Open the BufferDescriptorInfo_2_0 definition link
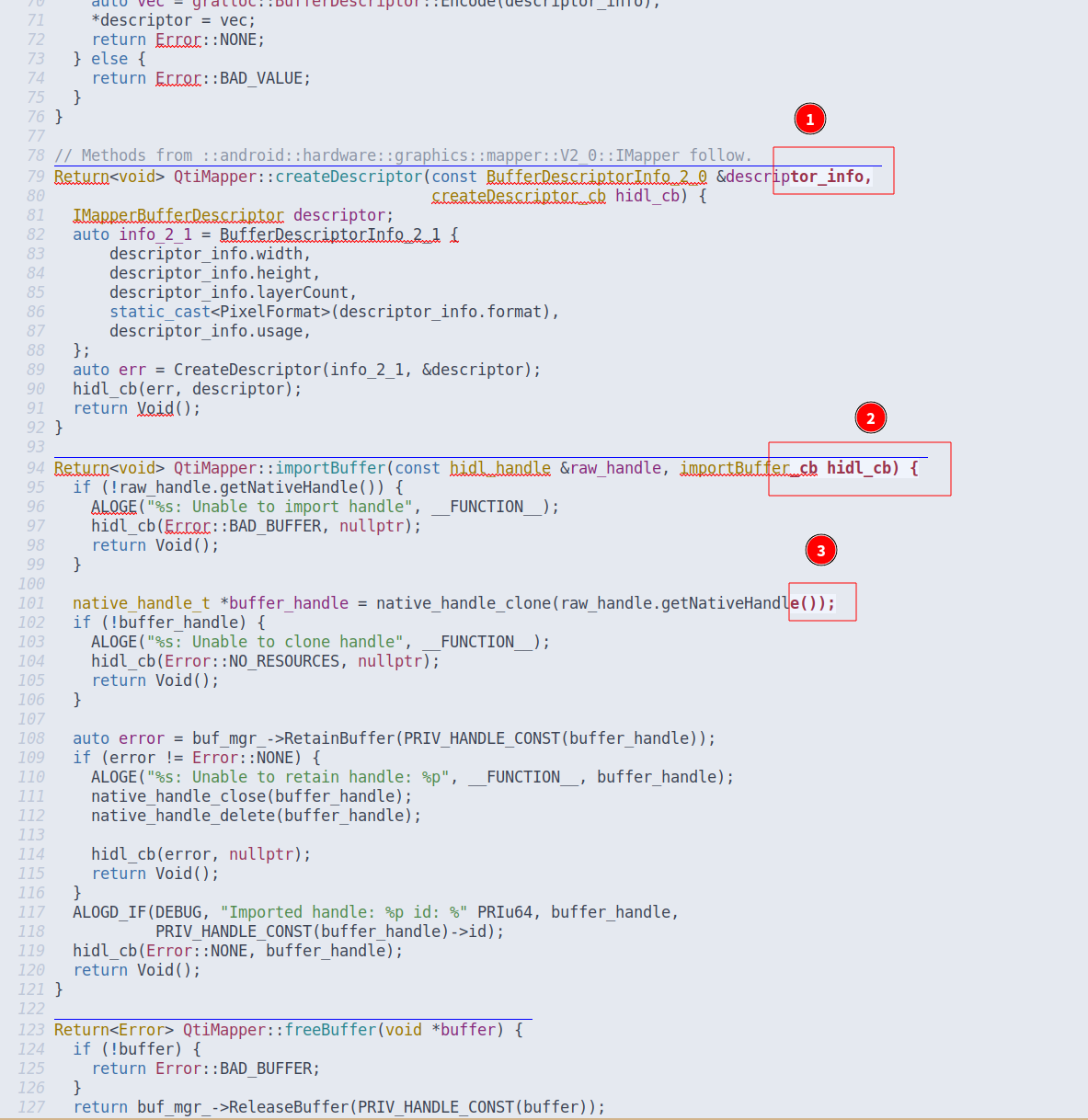This screenshot has width=1088, height=1120. [x=596, y=176]
